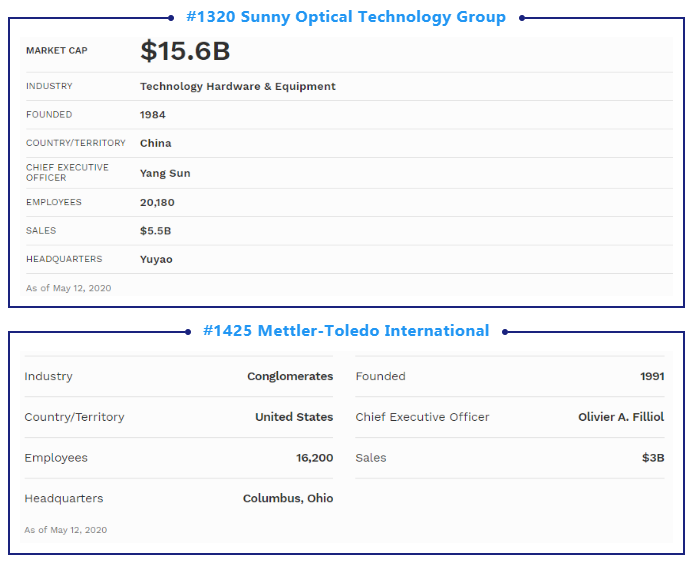696x567 pixels.
Task: Click the '#1425 Mettler-Toledo International' heading
Action: (x=346, y=331)
